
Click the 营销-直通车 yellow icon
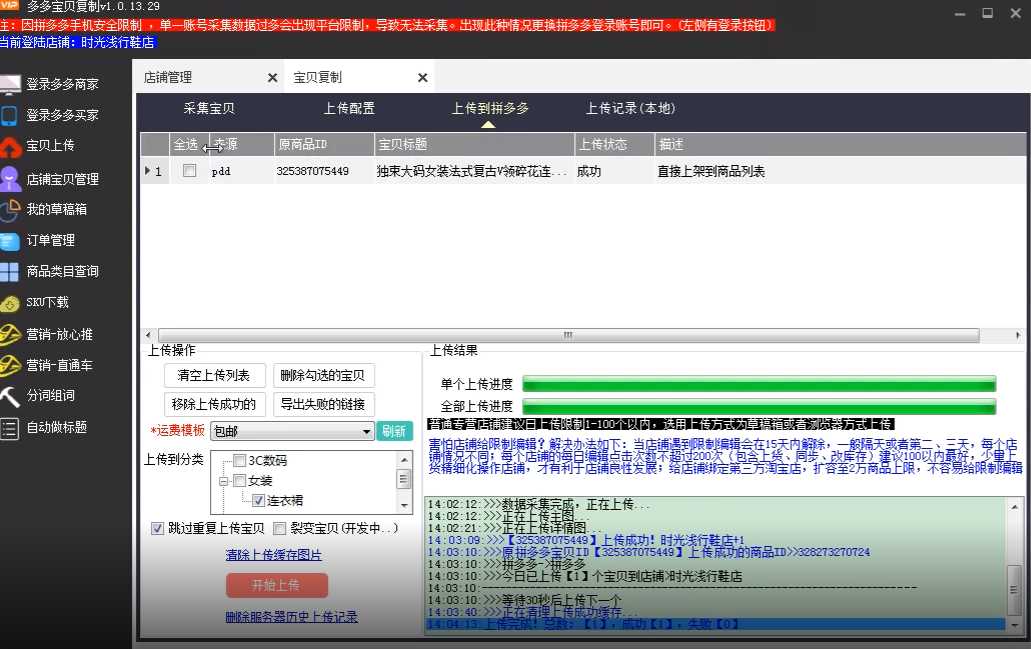pos(10,366)
